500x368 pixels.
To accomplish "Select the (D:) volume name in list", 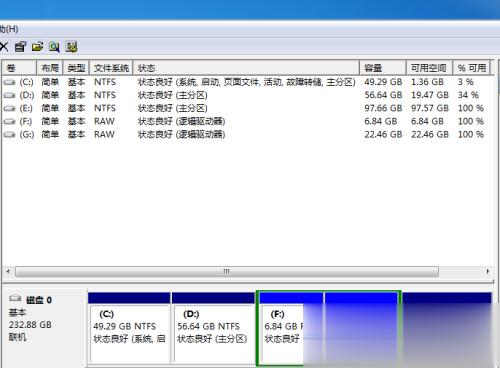I will pyautogui.click(x=27, y=95).
